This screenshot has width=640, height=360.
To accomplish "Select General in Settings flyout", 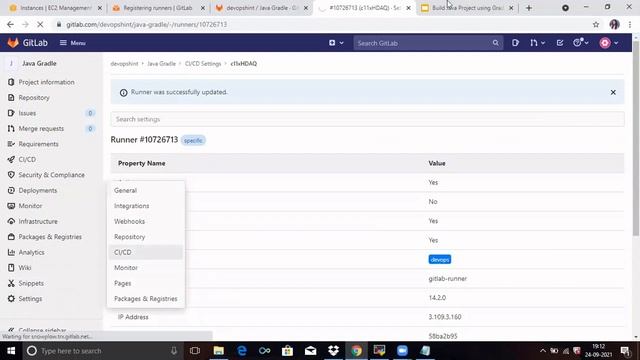I will 146,191.
